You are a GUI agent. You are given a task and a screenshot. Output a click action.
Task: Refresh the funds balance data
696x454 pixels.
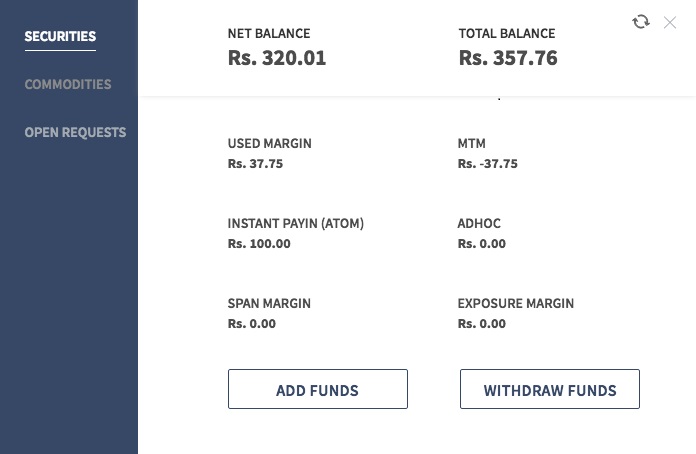pyautogui.click(x=641, y=22)
